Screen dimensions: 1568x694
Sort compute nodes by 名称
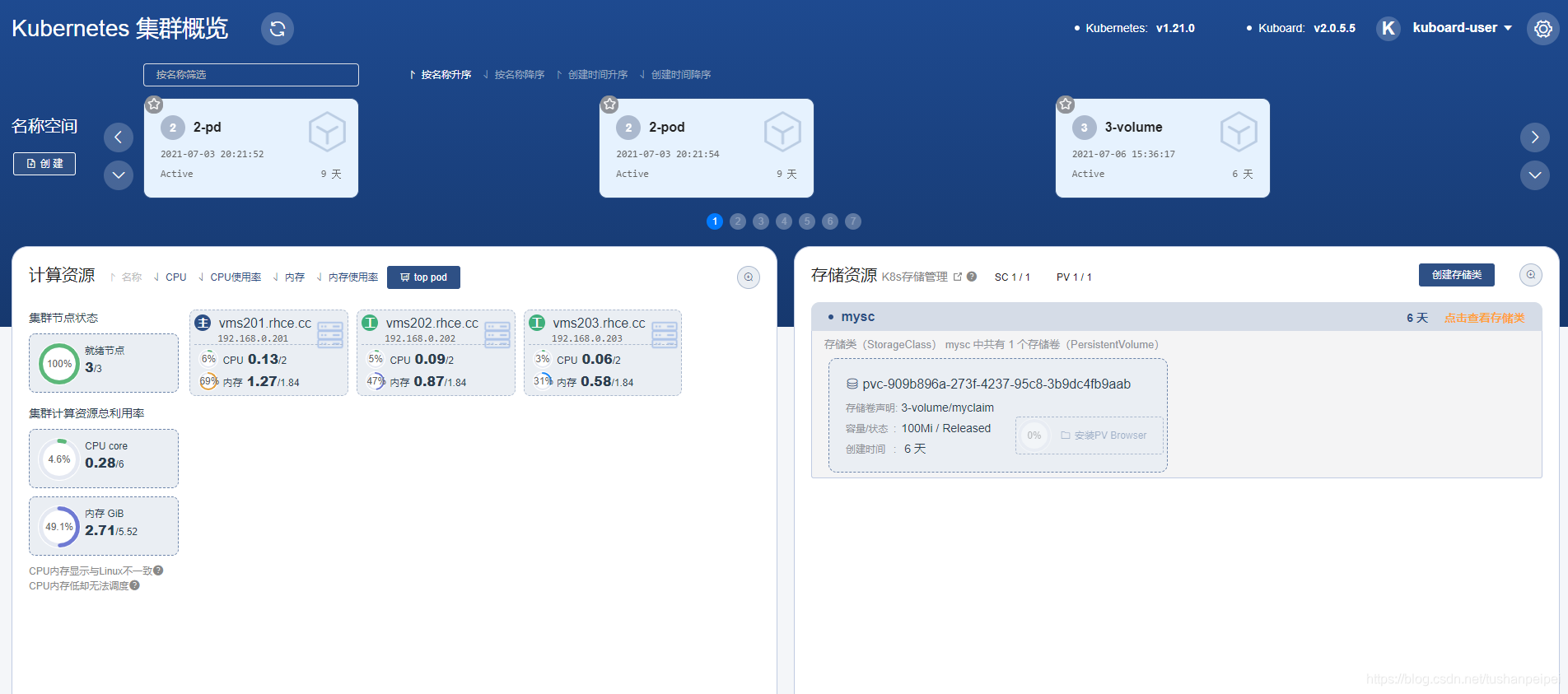point(126,277)
